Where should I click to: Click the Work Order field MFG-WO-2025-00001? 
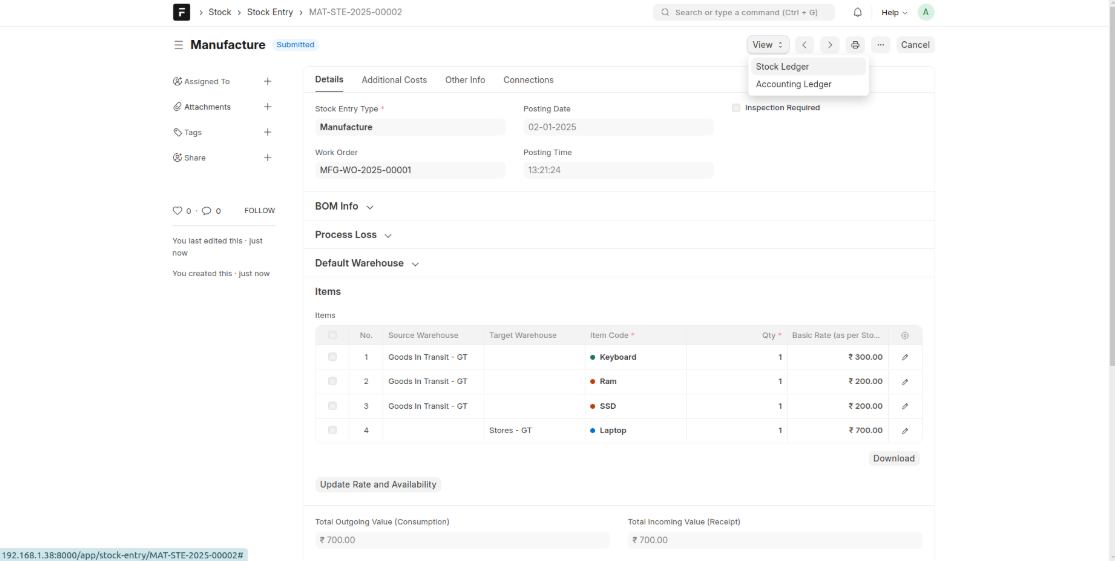[410, 171]
